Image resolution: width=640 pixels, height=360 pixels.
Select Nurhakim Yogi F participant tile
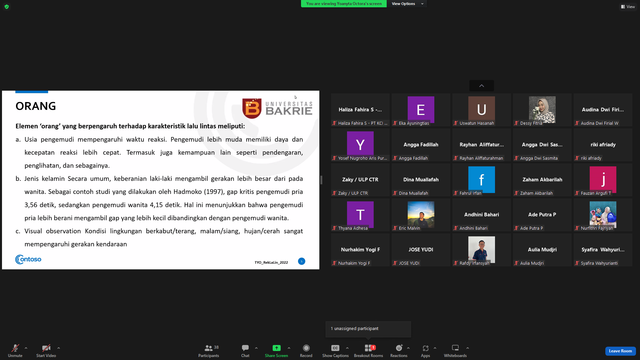[360, 250]
